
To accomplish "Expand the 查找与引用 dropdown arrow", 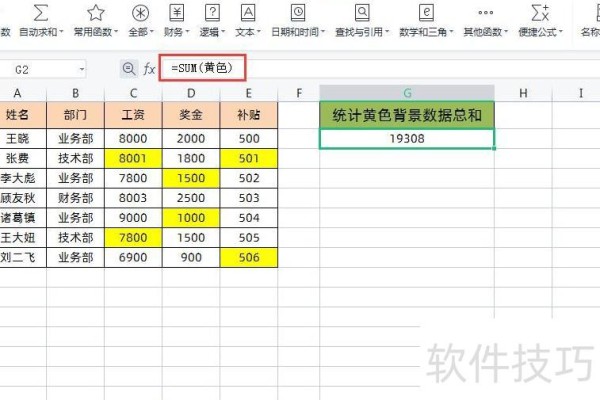I will coord(387,32).
